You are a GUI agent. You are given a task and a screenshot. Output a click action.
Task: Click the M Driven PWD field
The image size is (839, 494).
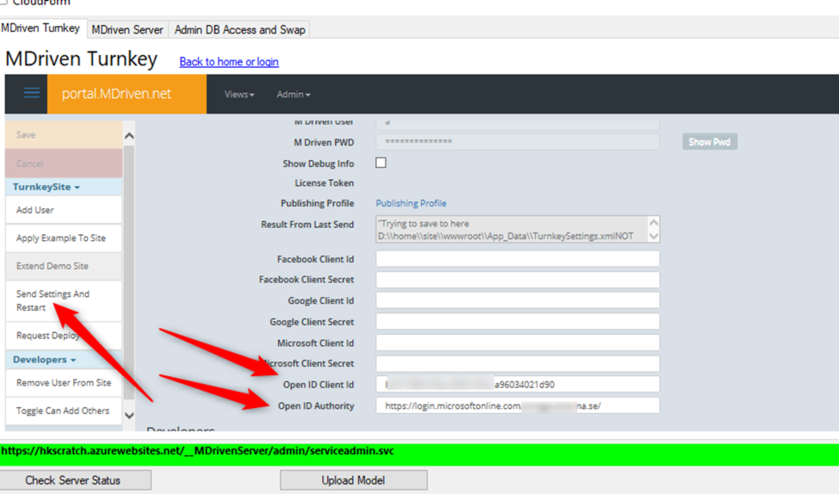click(x=517, y=142)
